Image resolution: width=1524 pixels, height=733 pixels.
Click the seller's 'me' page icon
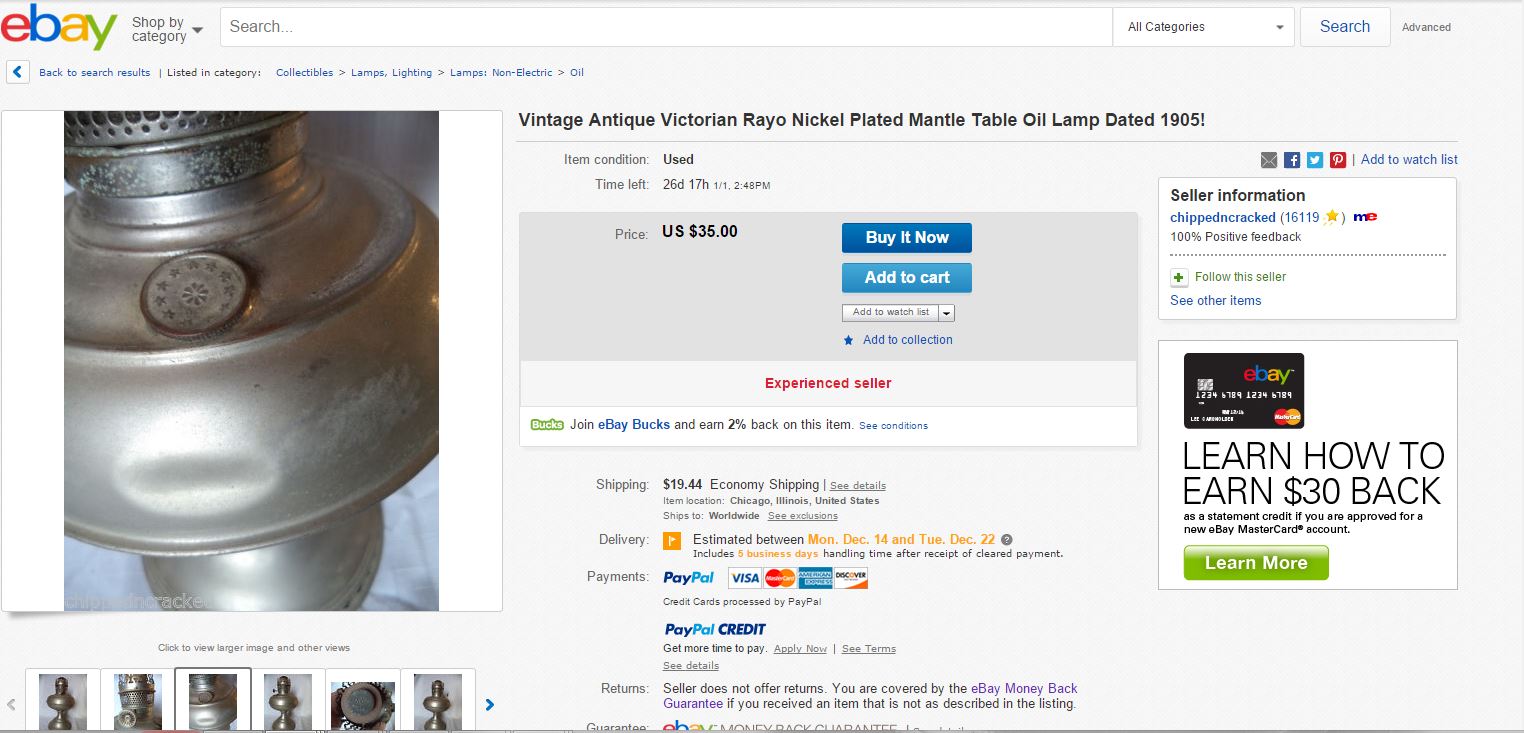tap(1365, 217)
